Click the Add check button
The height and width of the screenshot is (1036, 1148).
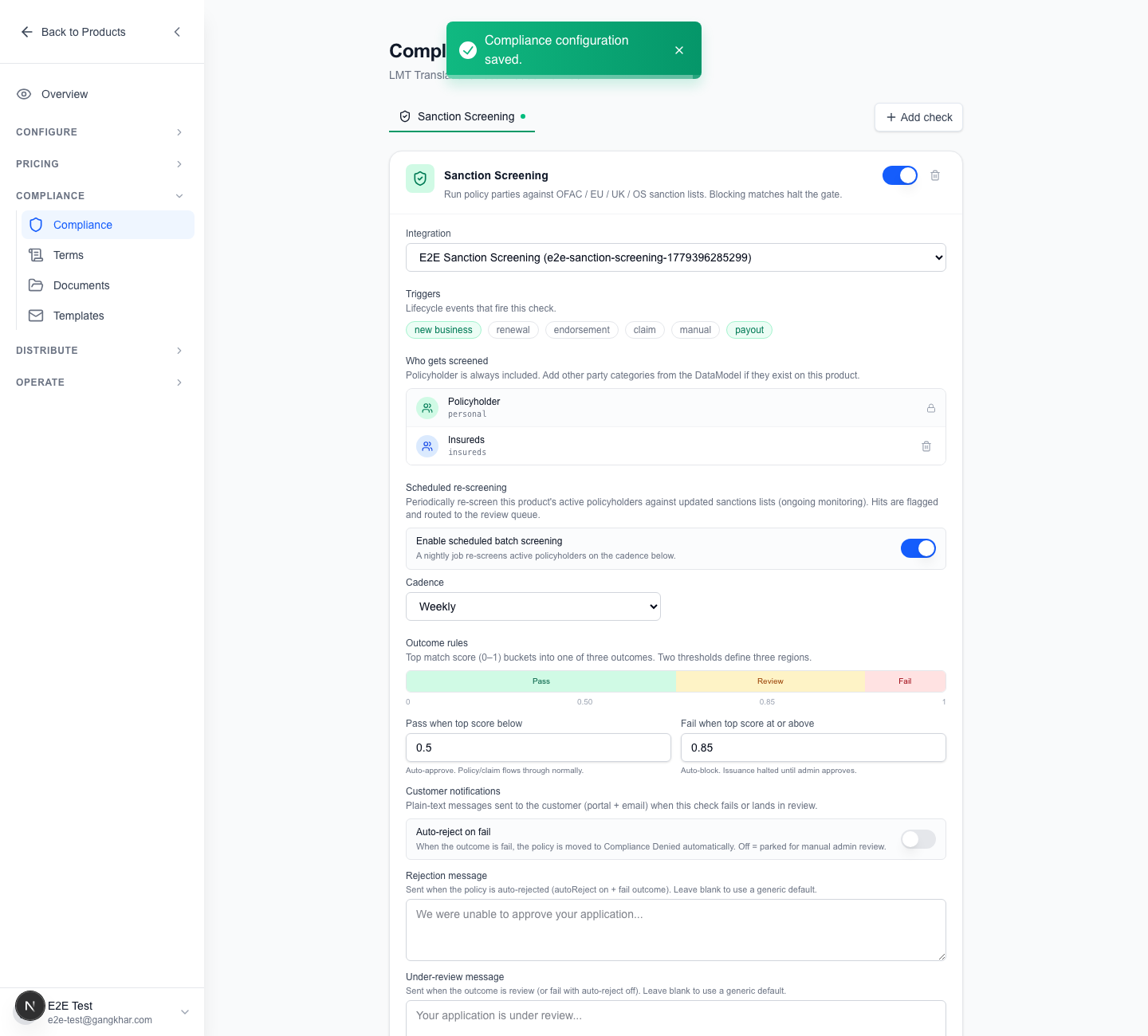918,117
